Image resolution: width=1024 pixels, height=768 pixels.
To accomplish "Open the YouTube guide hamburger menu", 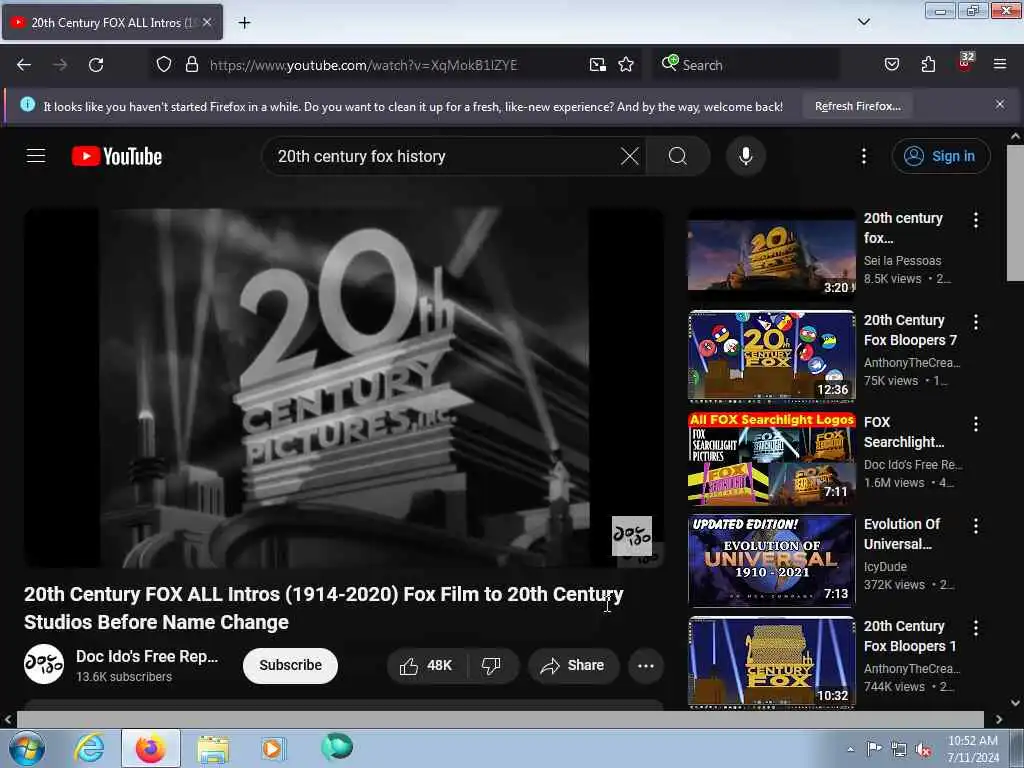I will [x=36, y=156].
